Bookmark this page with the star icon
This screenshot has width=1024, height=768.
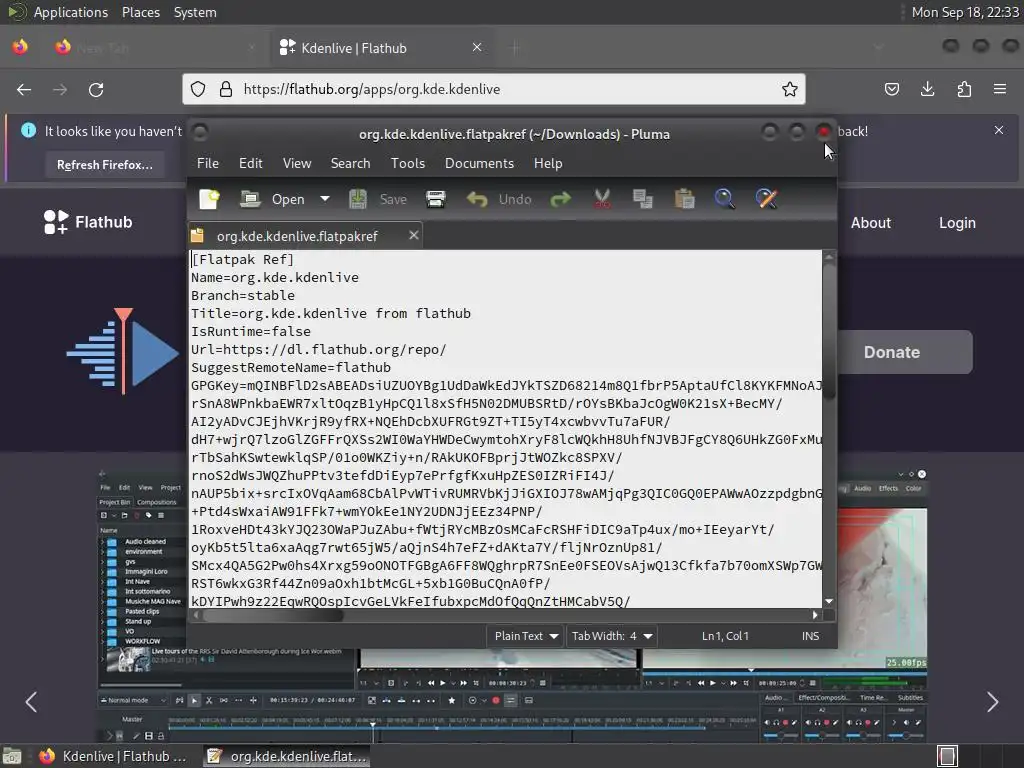click(790, 89)
